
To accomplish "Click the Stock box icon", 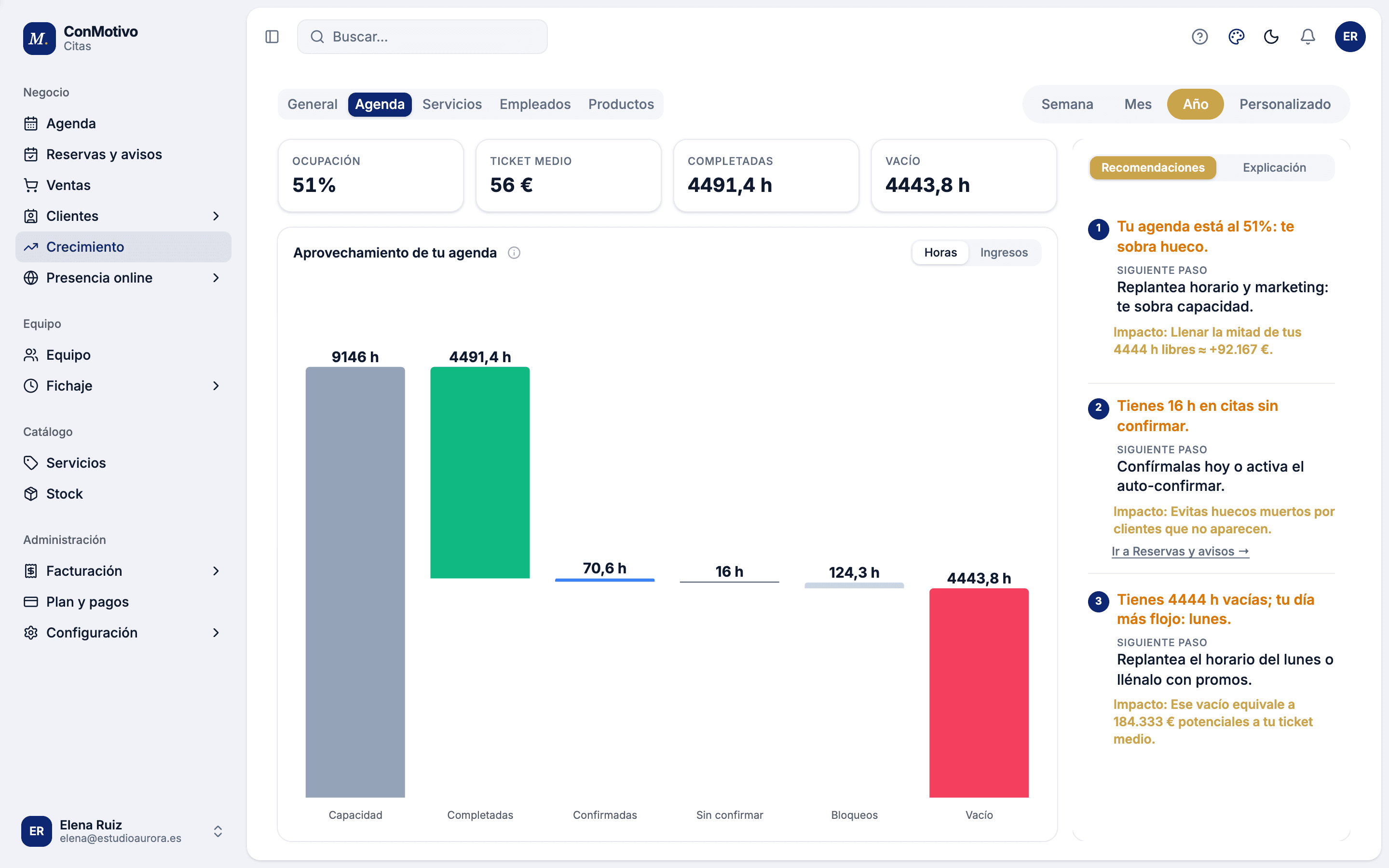I will tap(31, 494).
